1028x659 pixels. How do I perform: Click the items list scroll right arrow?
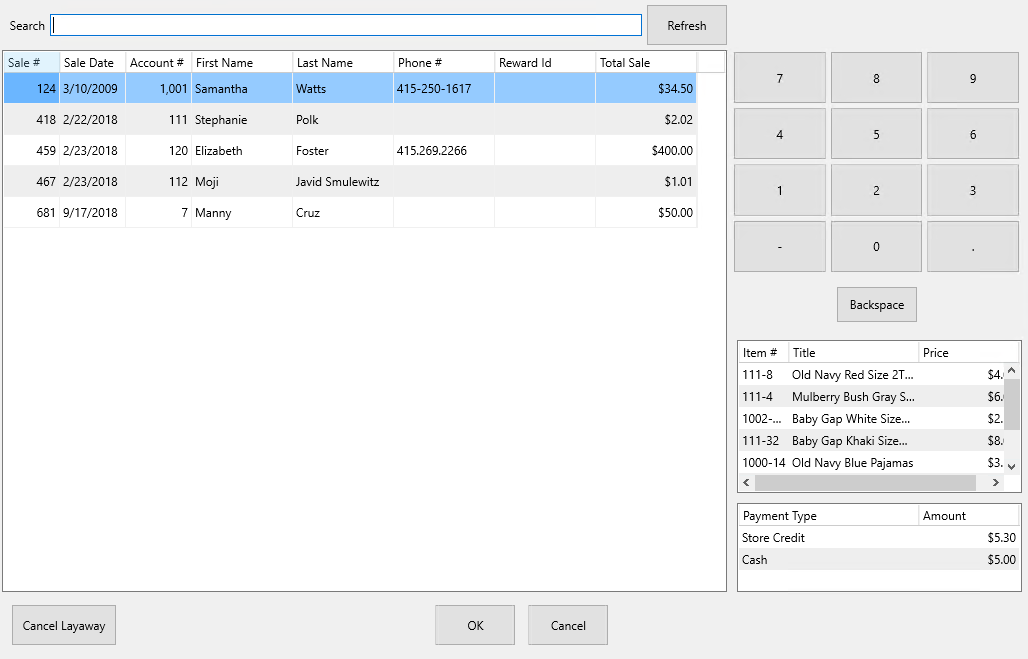995,483
